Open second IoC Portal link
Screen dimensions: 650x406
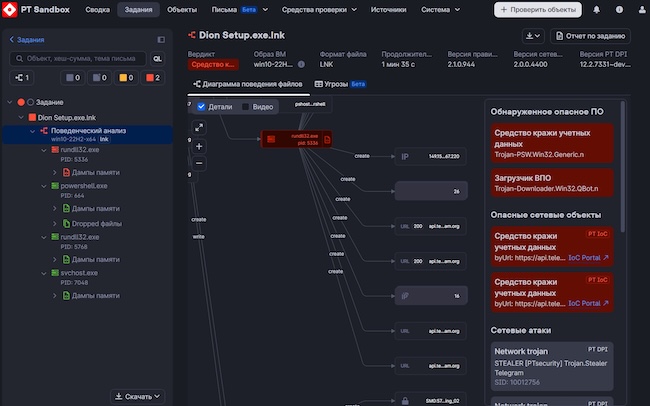588,304
